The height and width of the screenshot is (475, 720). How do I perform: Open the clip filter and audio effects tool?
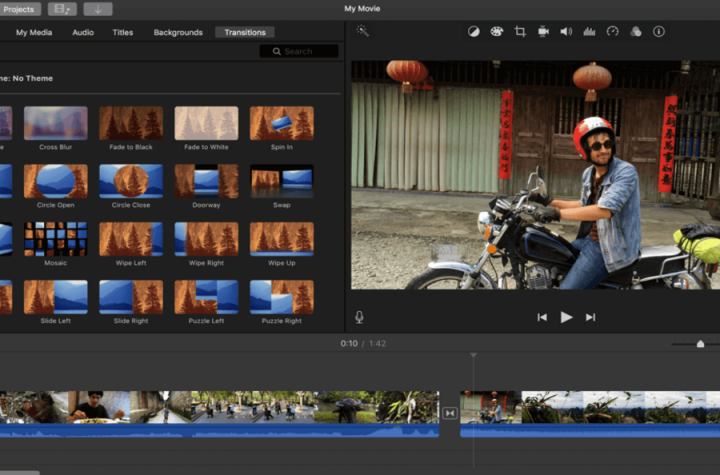pyautogui.click(x=636, y=31)
